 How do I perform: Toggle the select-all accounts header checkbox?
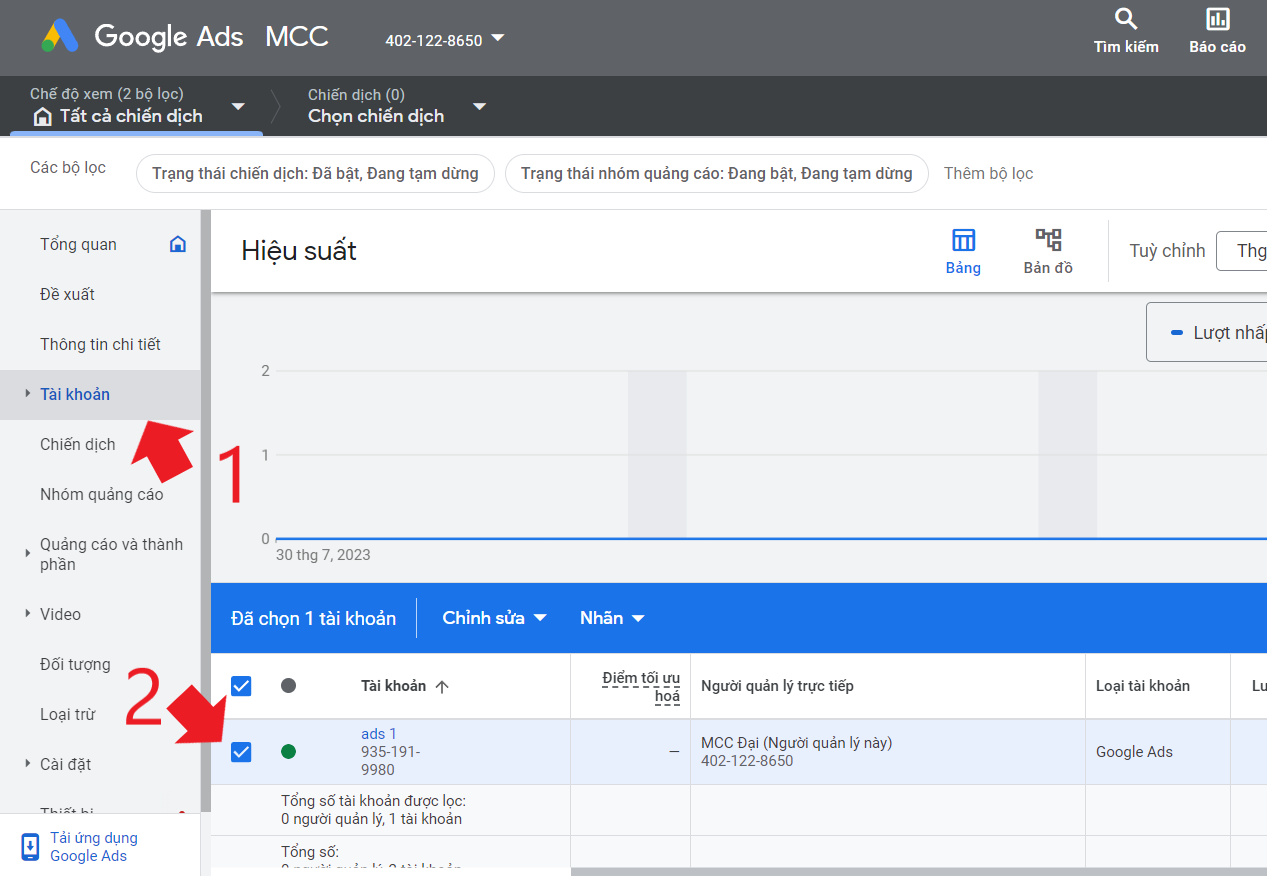(x=241, y=686)
